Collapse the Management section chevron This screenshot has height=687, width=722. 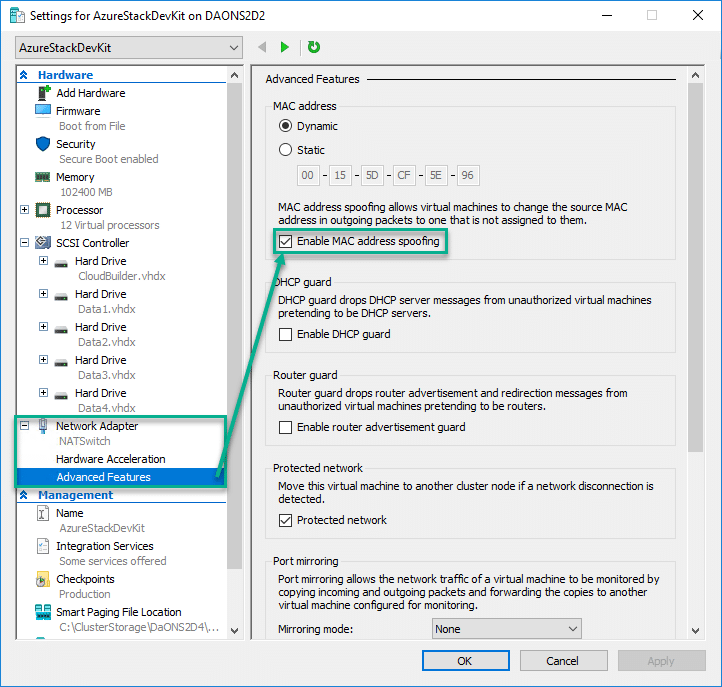tap(23, 495)
